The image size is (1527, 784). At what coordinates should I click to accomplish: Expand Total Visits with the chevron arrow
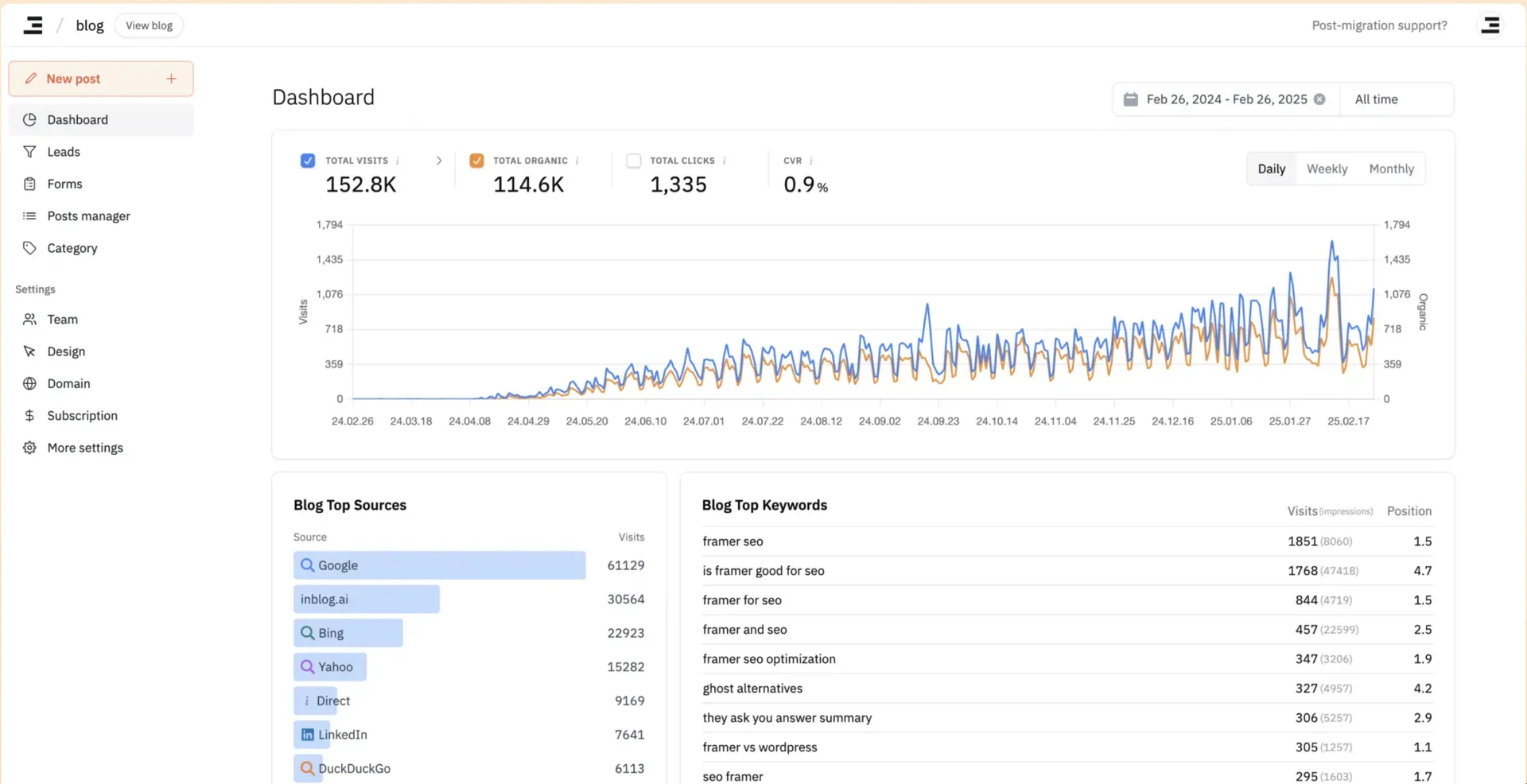(439, 160)
